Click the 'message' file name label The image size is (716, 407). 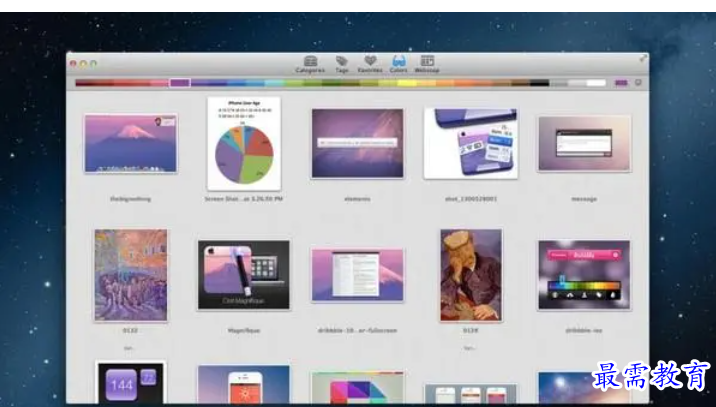(x=584, y=199)
